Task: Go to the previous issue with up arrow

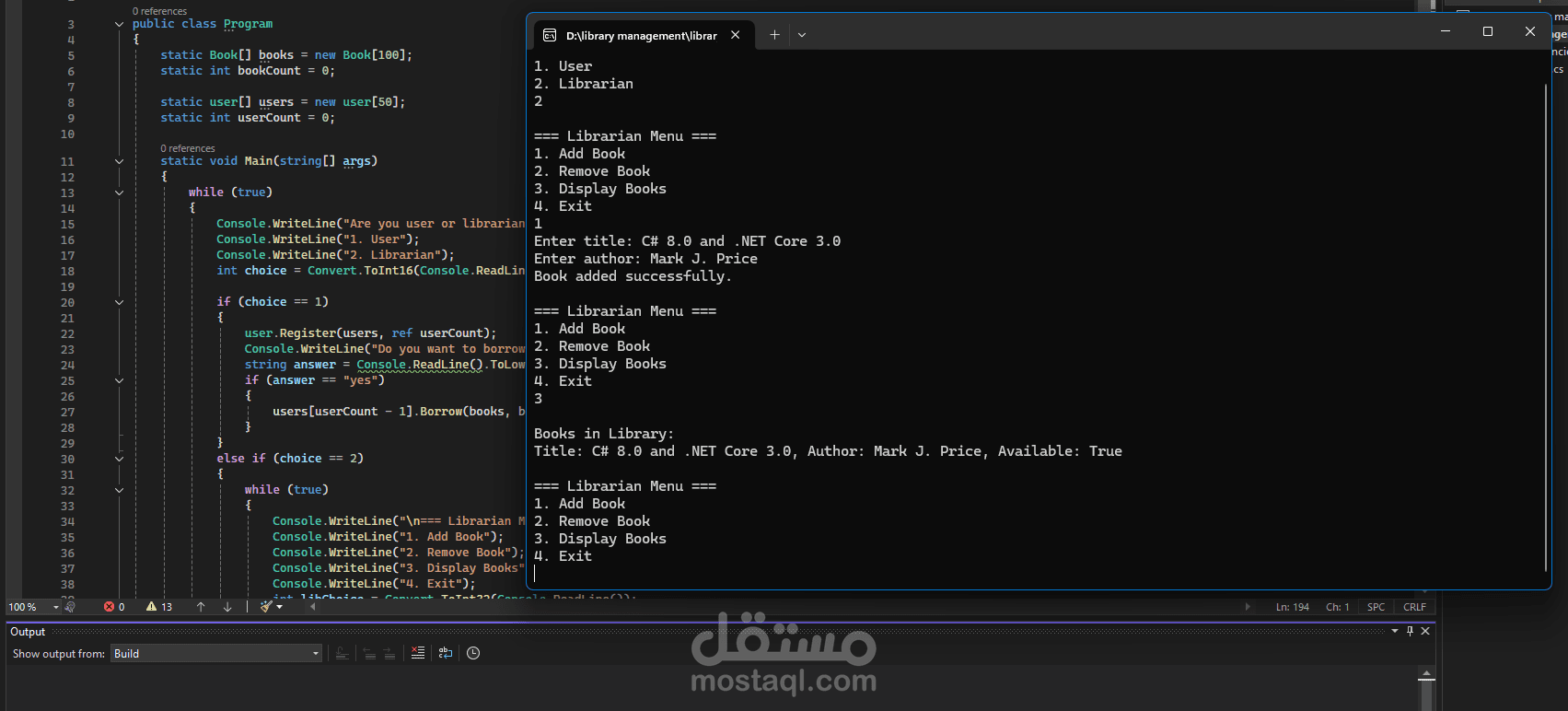Action: click(x=201, y=607)
